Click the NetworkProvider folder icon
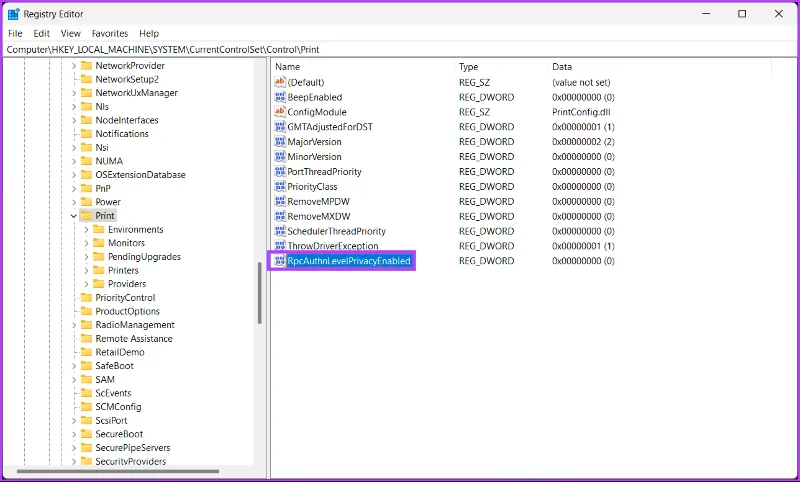Screen dimensions: 800x482 [86, 65]
